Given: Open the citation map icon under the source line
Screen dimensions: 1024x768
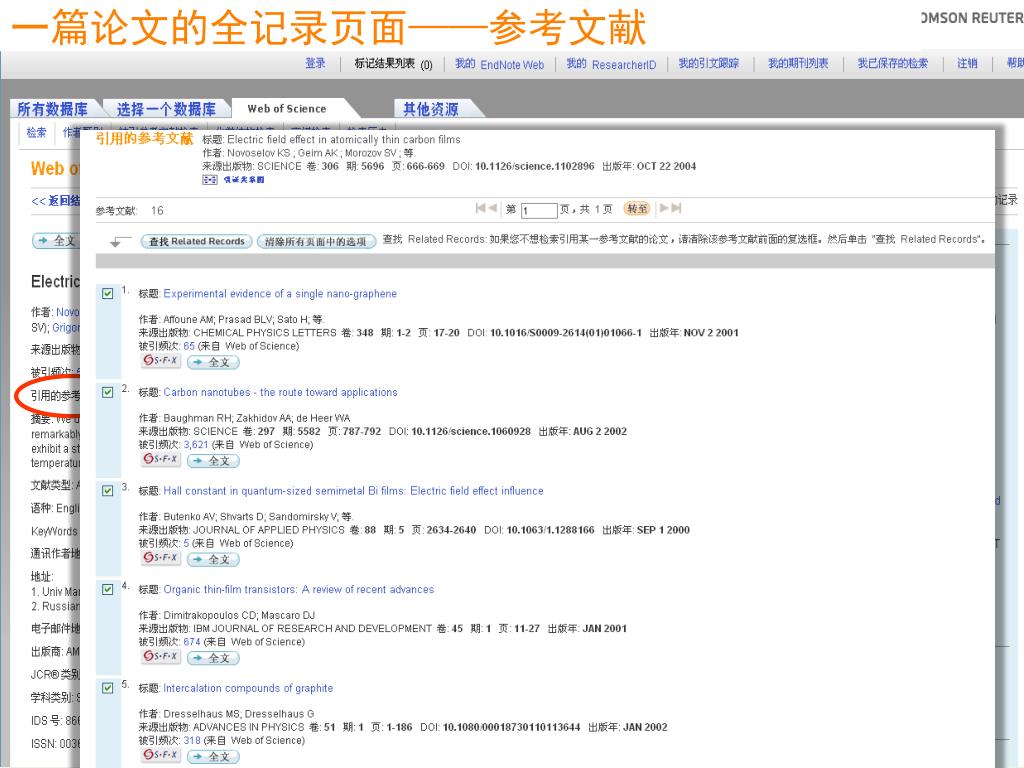Looking at the screenshot, I should 210,180.
